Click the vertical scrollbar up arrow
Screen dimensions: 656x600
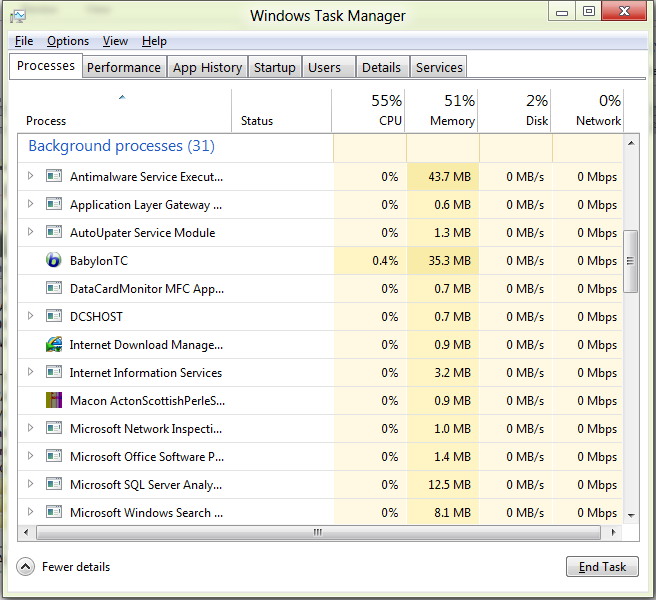coord(631,143)
